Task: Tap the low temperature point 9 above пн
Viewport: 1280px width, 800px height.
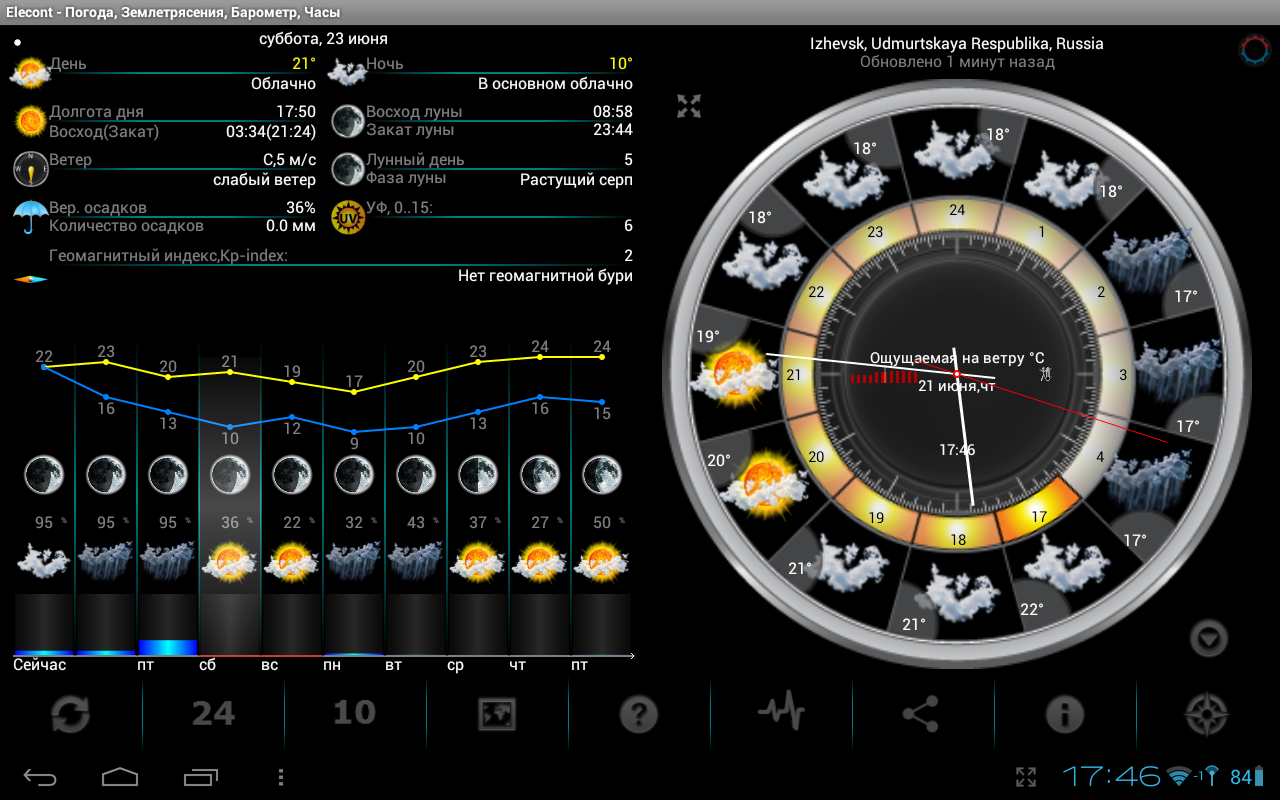Action: (354, 432)
